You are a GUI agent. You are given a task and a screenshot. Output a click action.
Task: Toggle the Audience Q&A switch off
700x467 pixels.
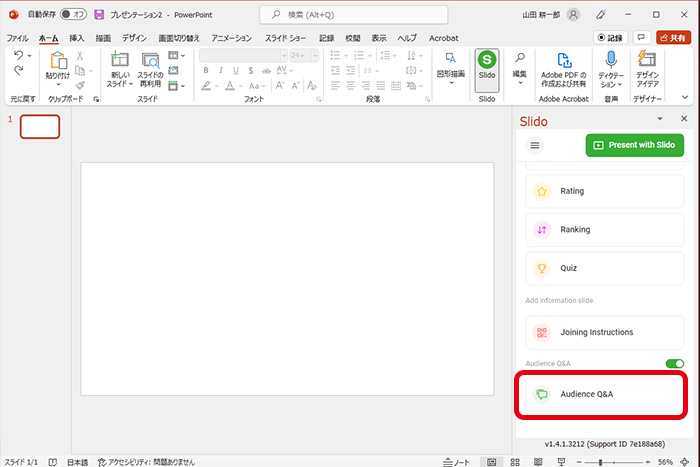[x=675, y=363]
